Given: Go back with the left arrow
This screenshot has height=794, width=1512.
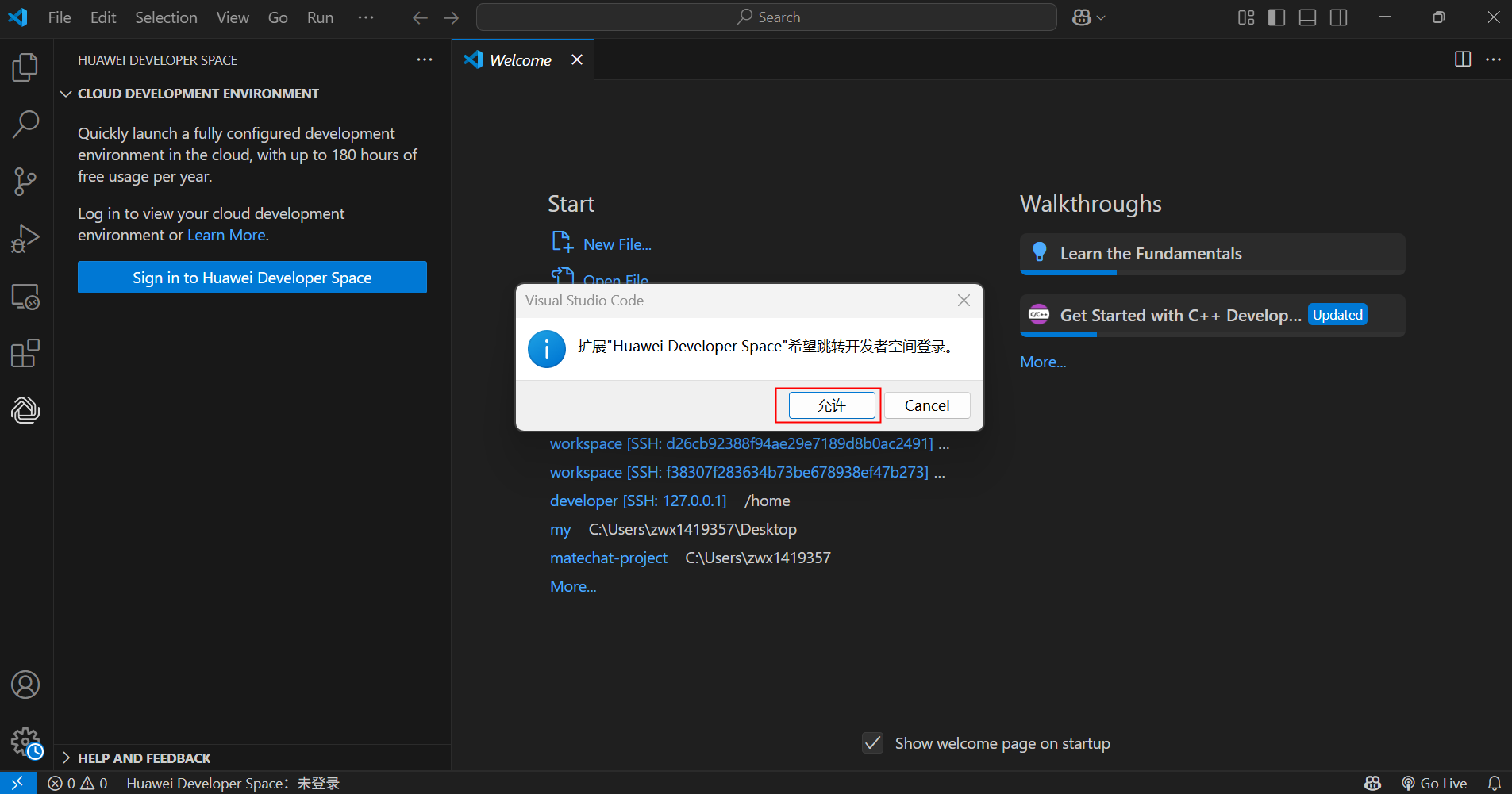Looking at the screenshot, I should (420, 17).
